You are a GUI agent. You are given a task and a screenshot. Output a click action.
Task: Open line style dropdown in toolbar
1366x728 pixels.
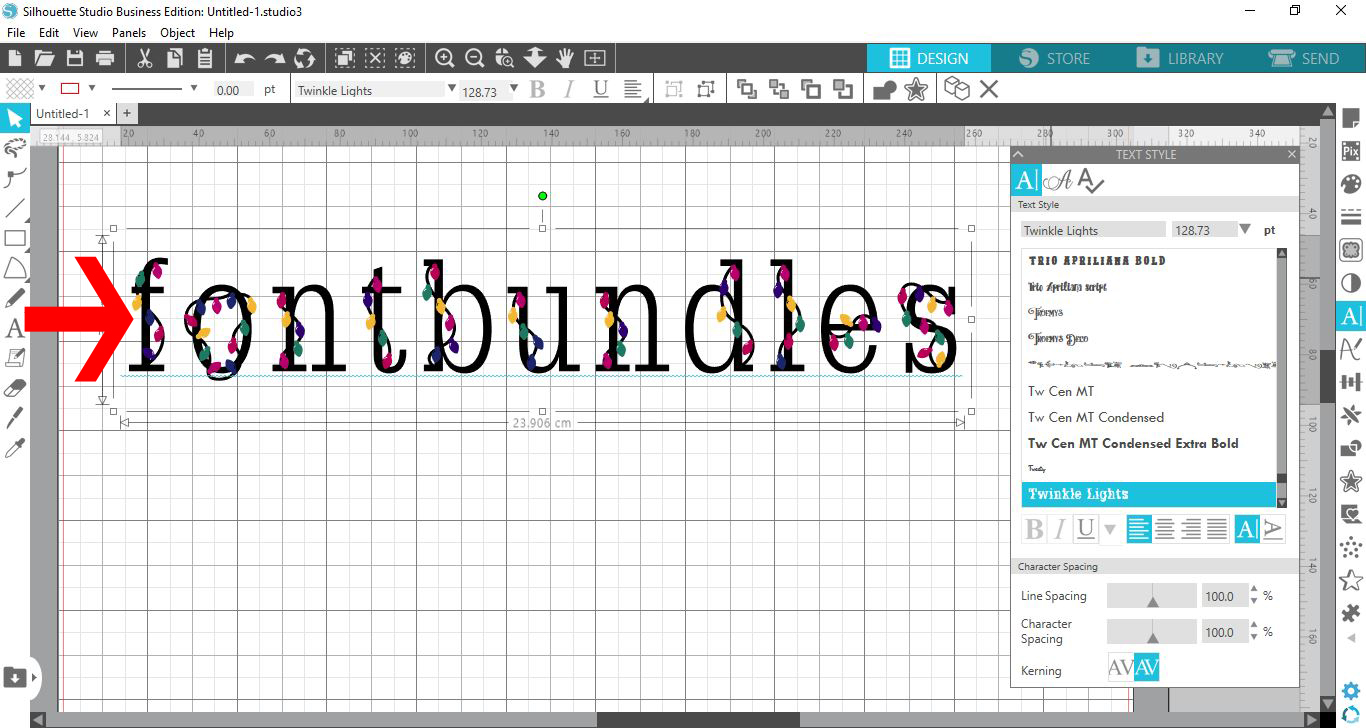[192, 88]
